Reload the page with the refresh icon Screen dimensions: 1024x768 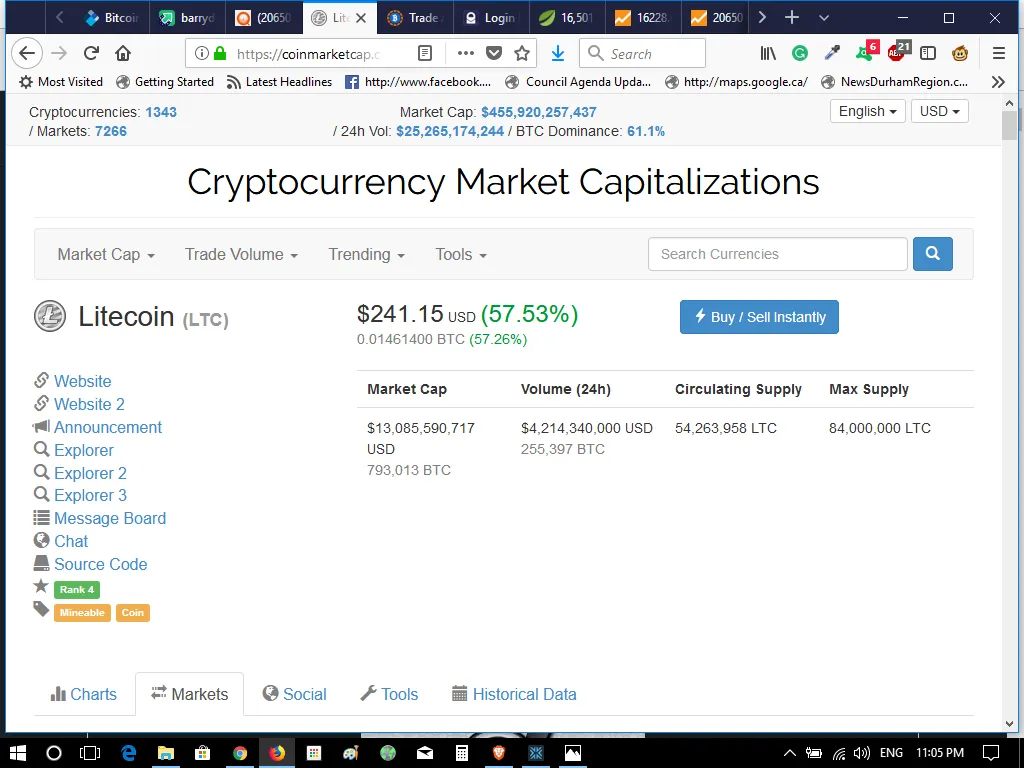pos(91,53)
